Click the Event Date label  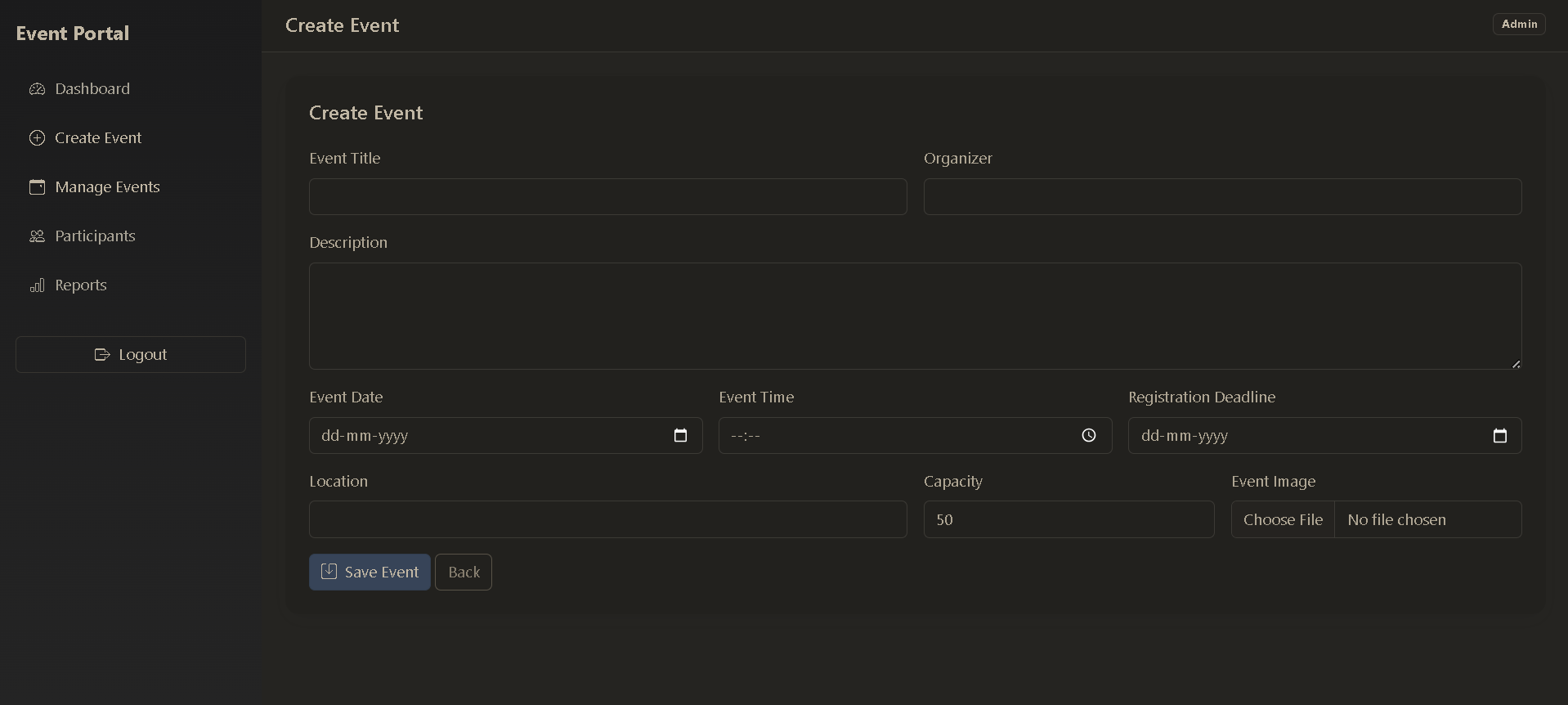[x=346, y=397]
